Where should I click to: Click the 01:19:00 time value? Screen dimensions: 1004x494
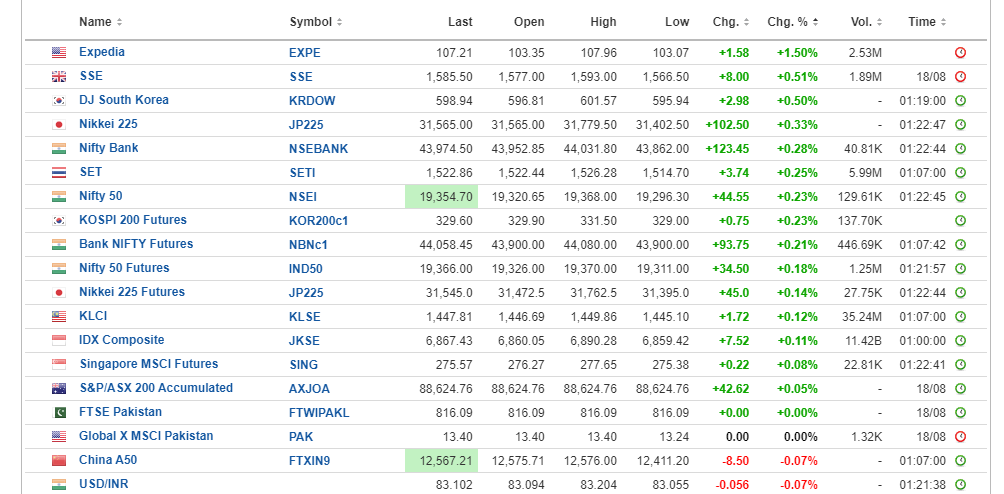click(x=922, y=101)
